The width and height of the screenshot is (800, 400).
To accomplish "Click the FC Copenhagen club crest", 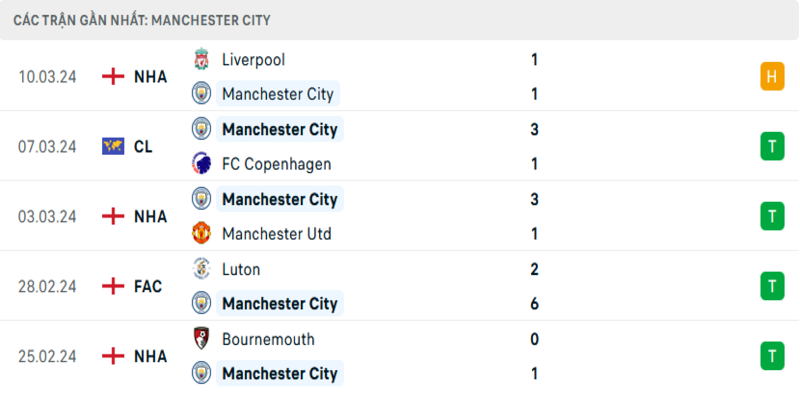I will (x=202, y=164).
